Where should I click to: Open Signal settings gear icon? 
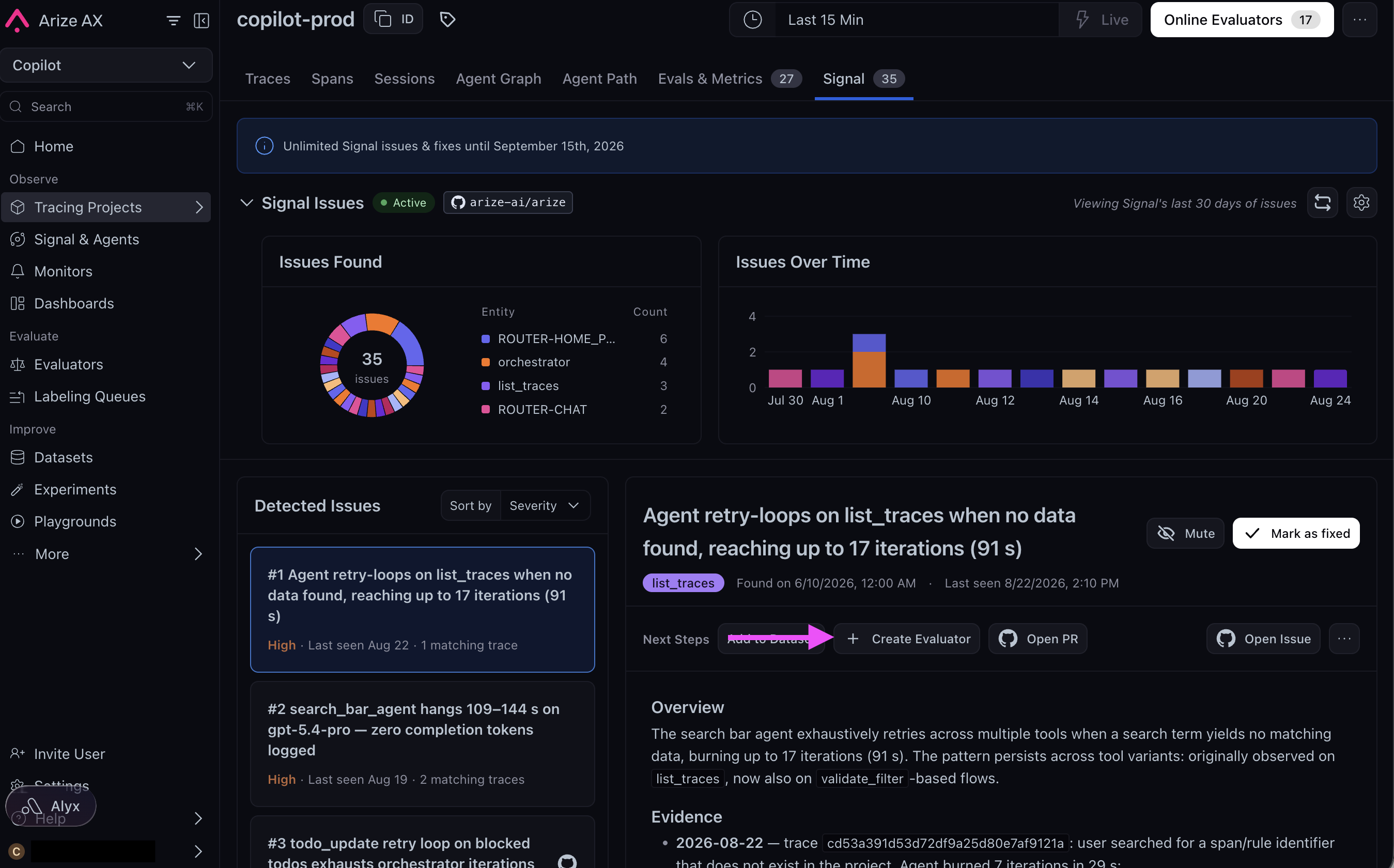tap(1361, 203)
